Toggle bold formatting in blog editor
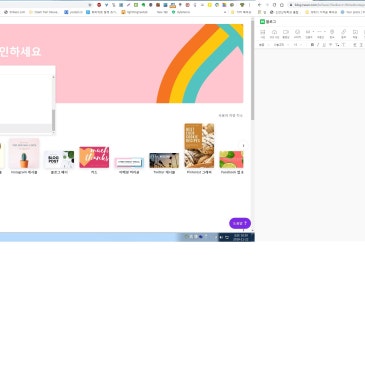 [312, 45]
